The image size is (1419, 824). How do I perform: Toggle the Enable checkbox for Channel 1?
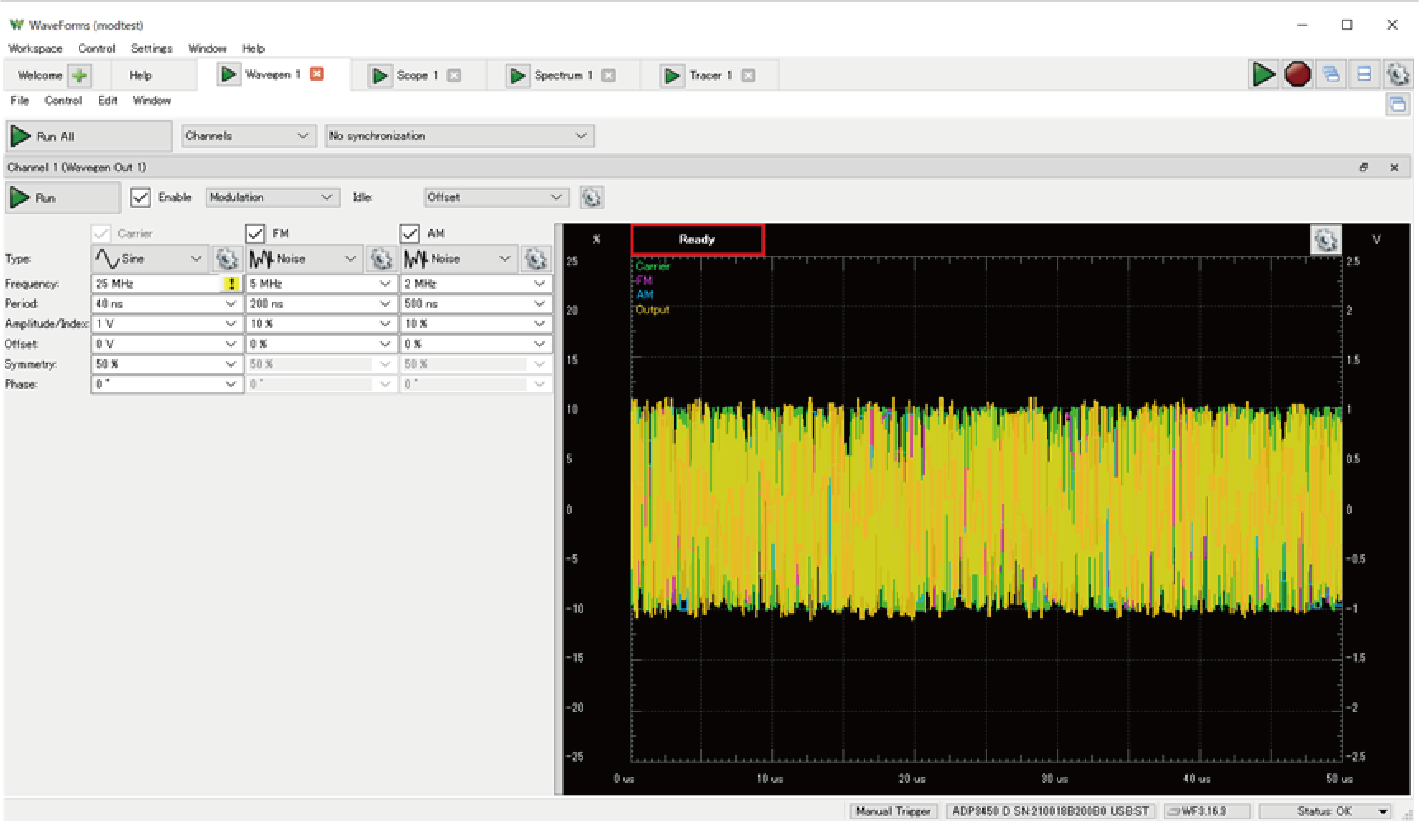point(141,198)
